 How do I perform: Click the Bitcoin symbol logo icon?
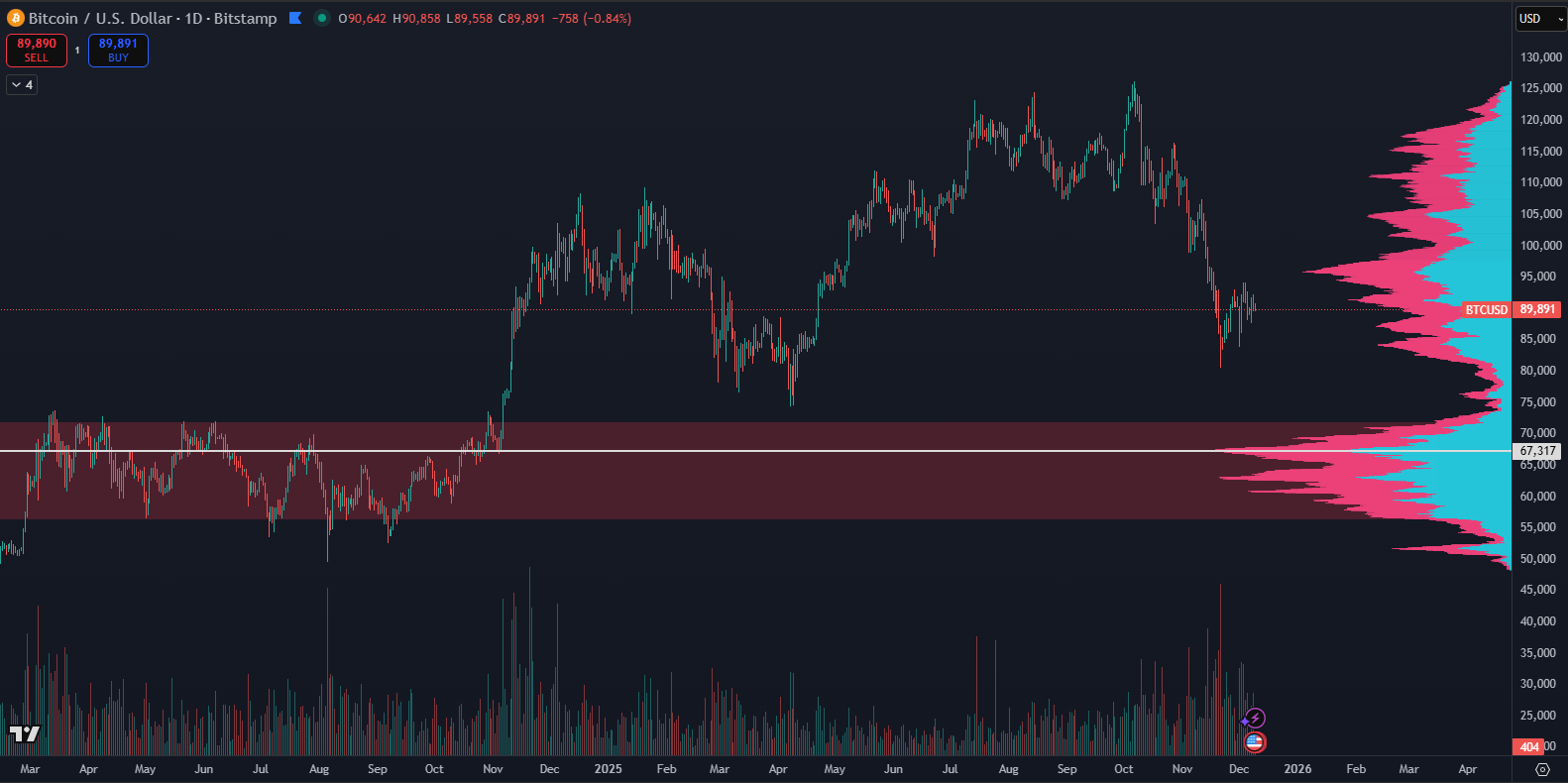[x=15, y=18]
